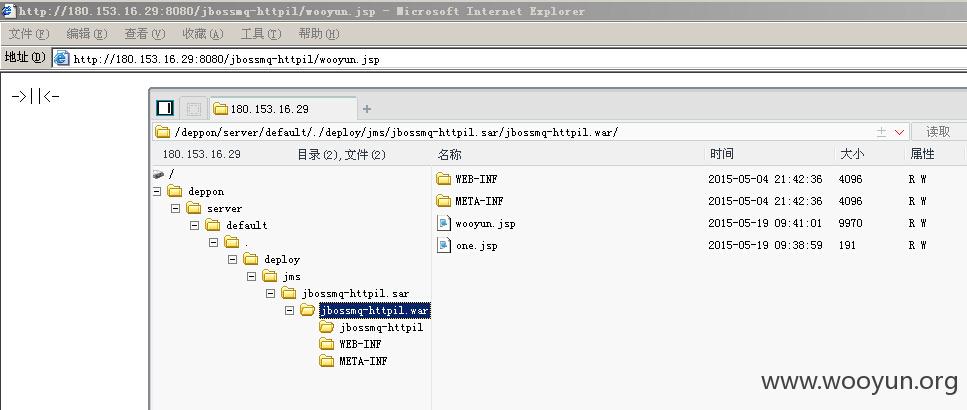The width and height of the screenshot is (967, 410).
Task: Add a new tab with plus icon
Action: [x=367, y=109]
